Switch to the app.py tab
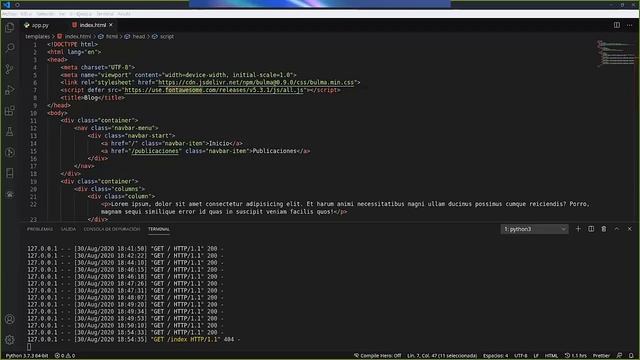 pyautogui.click(x=36, y=25)
